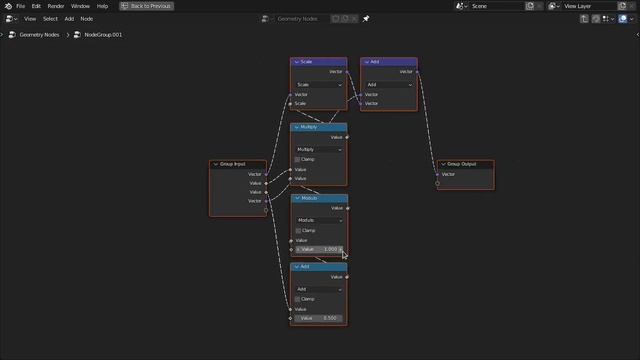Click the Modulo node Value 1.000 field
640x360 pixels.
320,249
